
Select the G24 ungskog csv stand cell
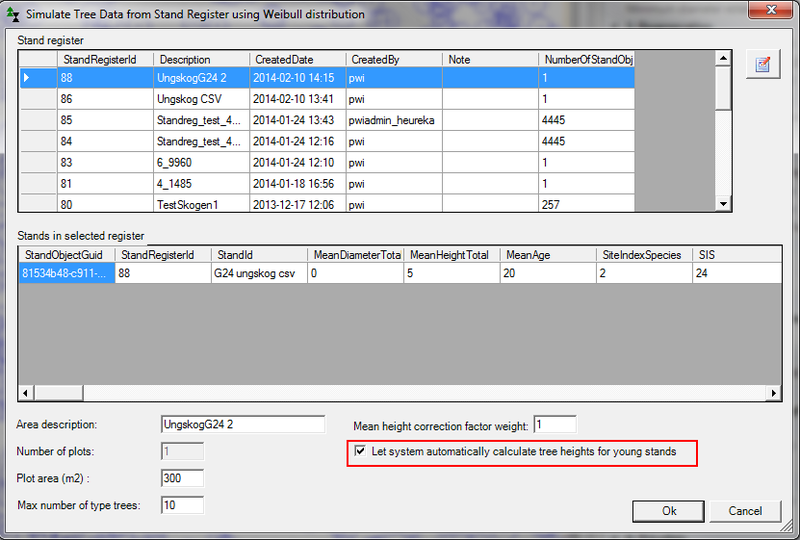(x=258, y=273)
